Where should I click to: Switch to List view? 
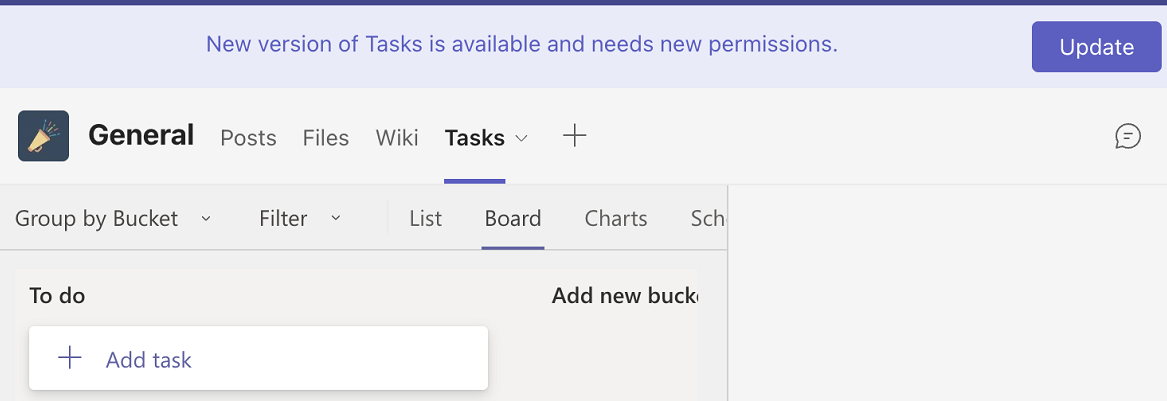pyautogui.click(x=425, y=218)
